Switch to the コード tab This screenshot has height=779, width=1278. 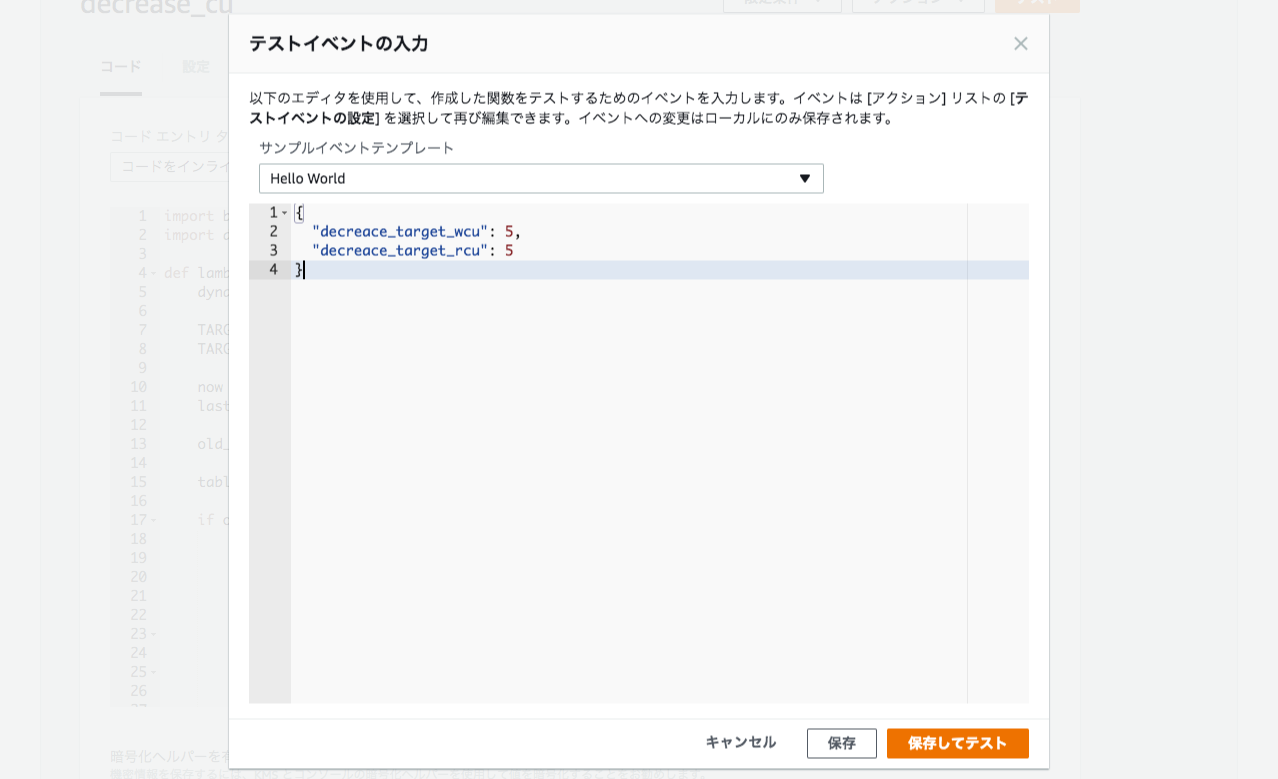(x=120, y=65)
